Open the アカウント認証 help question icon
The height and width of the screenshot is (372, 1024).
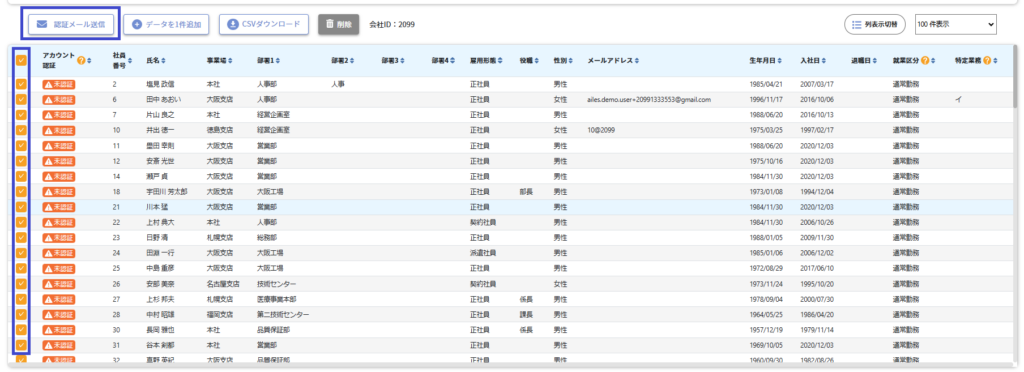81,61
